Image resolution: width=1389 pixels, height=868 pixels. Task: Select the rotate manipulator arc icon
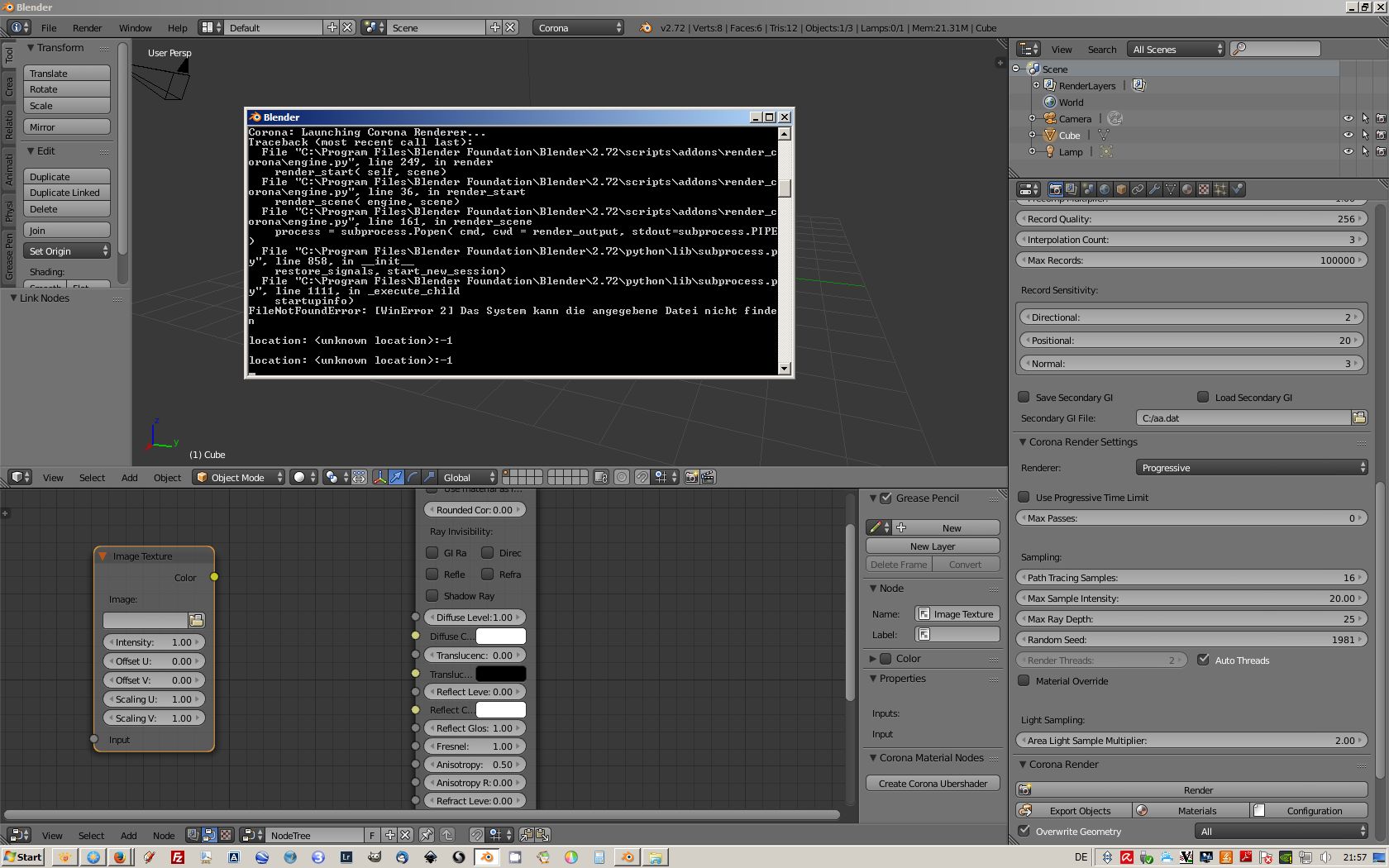[413, 477]
